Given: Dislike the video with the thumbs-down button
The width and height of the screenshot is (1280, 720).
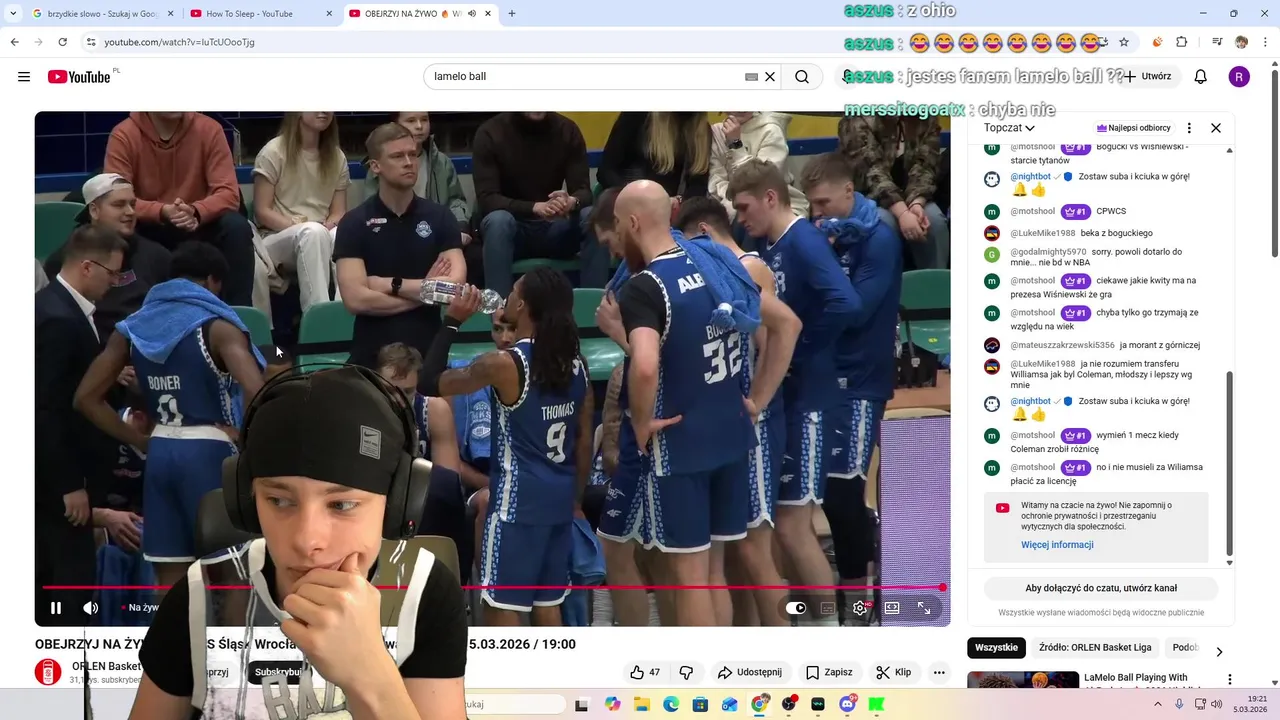Looking at the screenshot, I should 686,672.
